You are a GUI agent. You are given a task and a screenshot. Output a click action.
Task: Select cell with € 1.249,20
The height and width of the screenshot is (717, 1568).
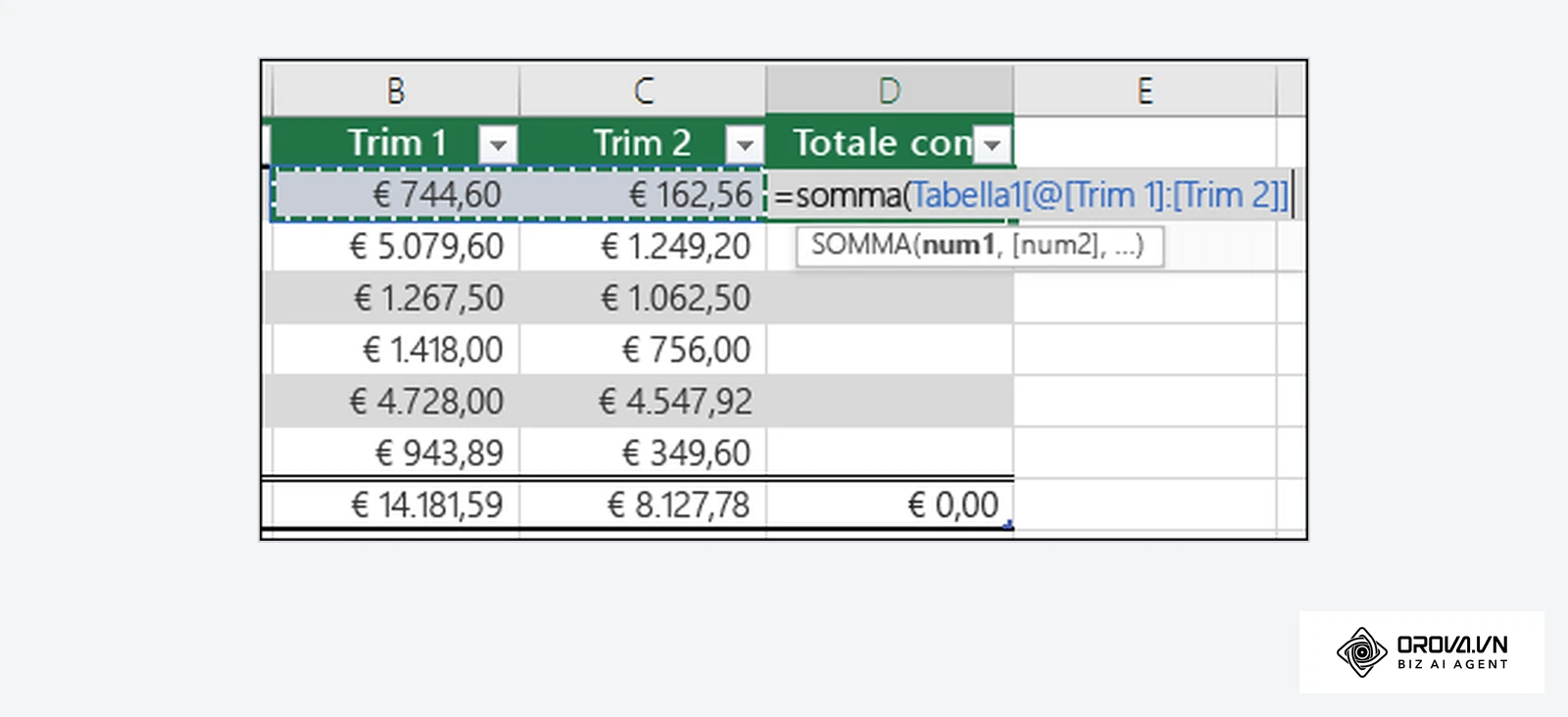coord(643,246)
